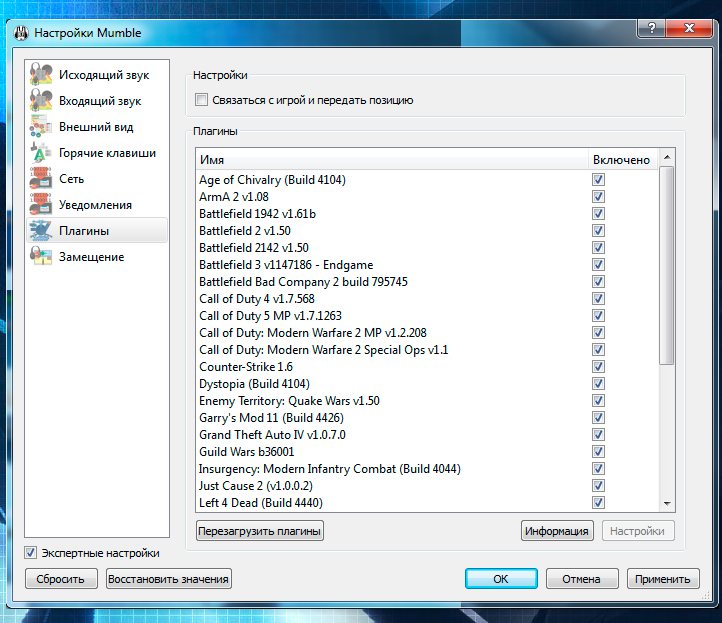The width and height of the screenshot is (722, 623).
Task: Uncheck Guild Wars b36001 checkbox
Action: 598,452
